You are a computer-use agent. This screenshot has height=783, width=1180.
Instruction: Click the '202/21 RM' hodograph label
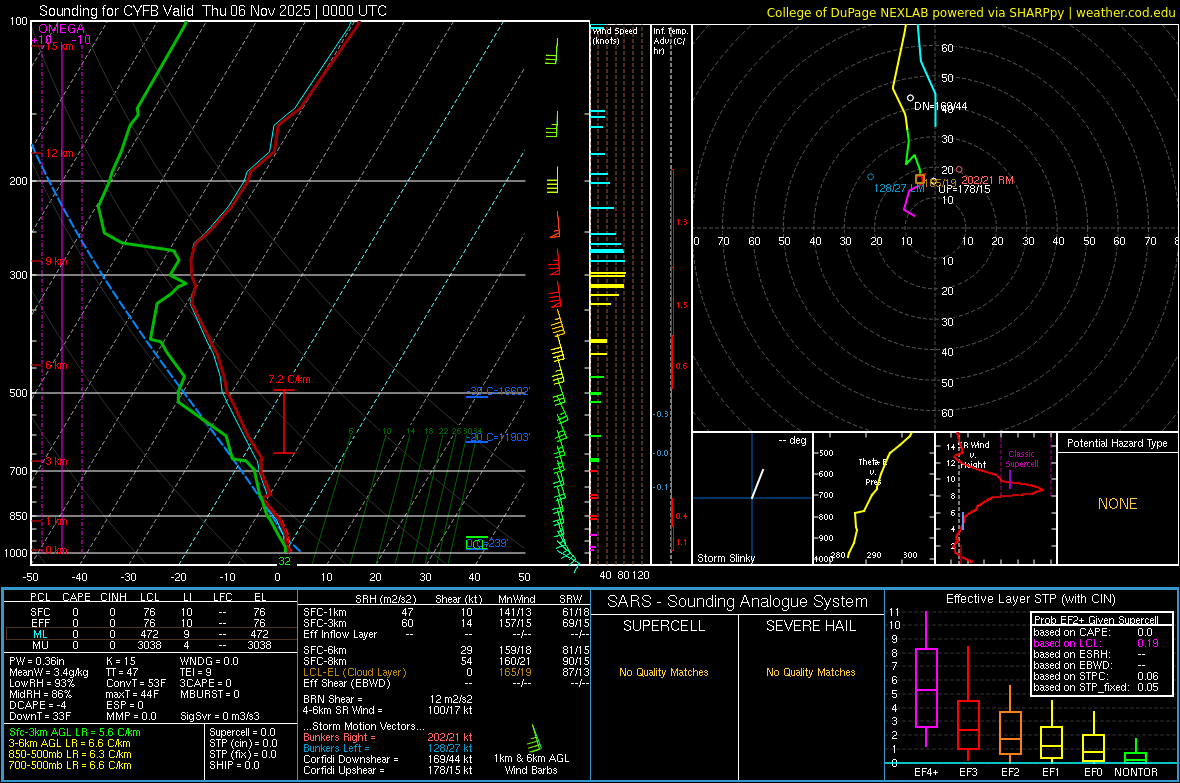click(x=987, y=180)
